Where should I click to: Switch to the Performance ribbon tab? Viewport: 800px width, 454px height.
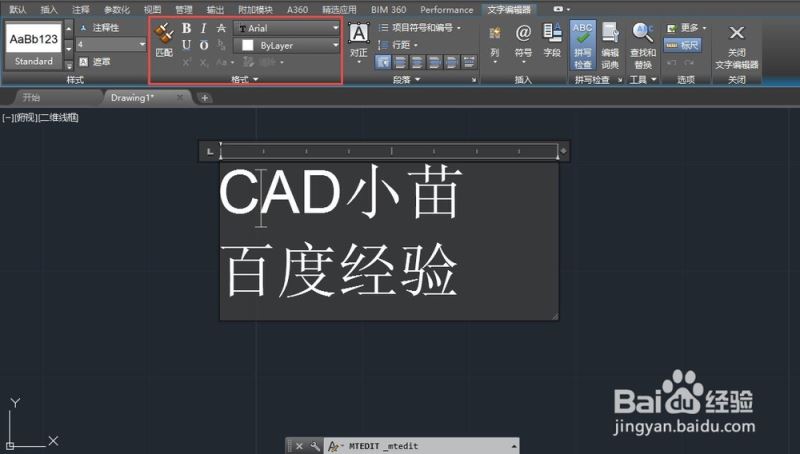(x=446, y=10)
